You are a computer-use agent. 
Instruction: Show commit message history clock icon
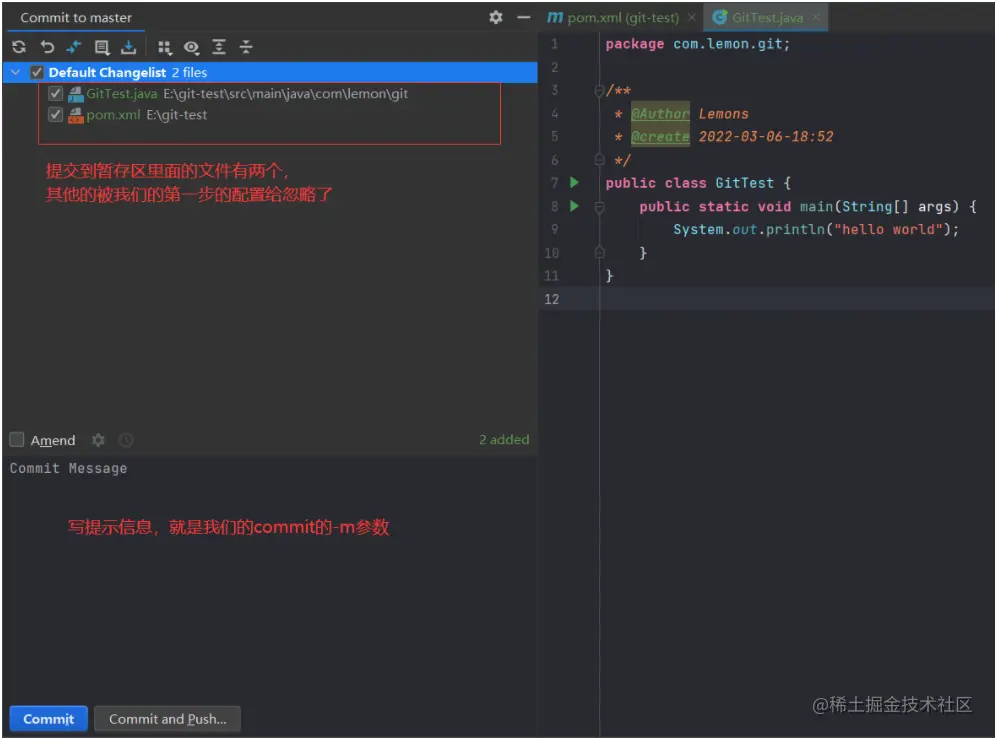[x=126, y=439]
